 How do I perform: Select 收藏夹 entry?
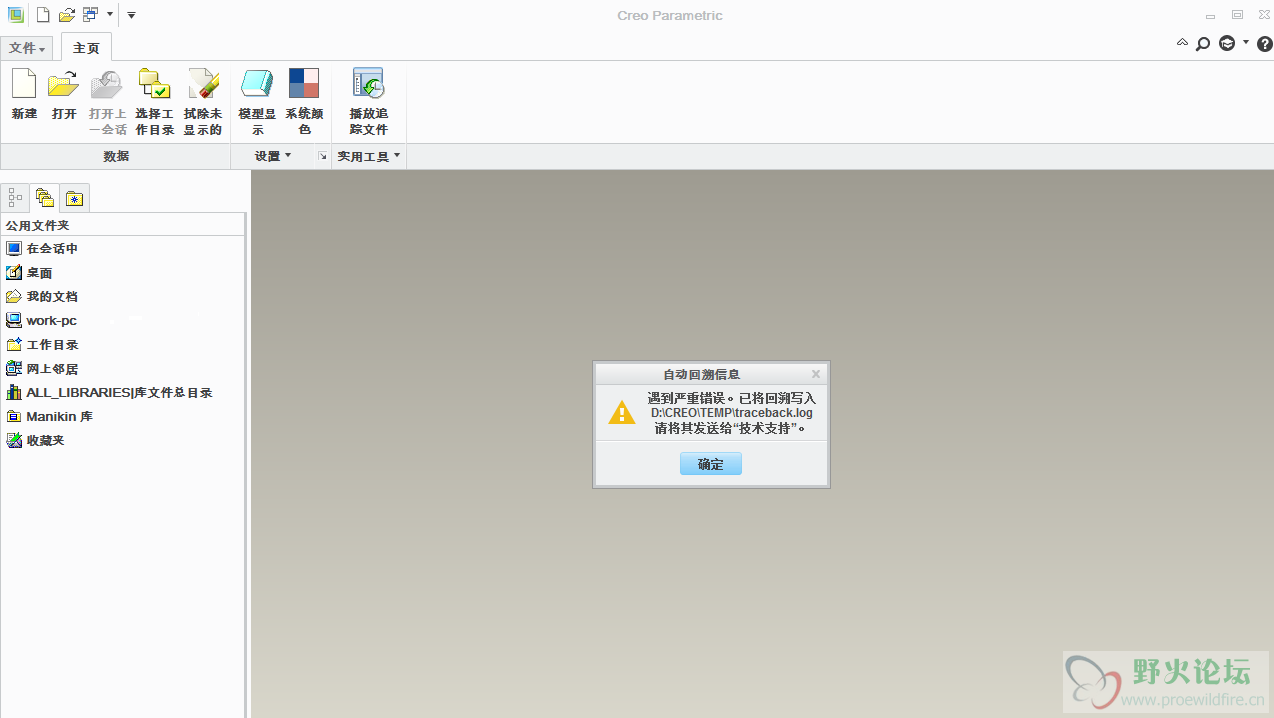(35, 440)
